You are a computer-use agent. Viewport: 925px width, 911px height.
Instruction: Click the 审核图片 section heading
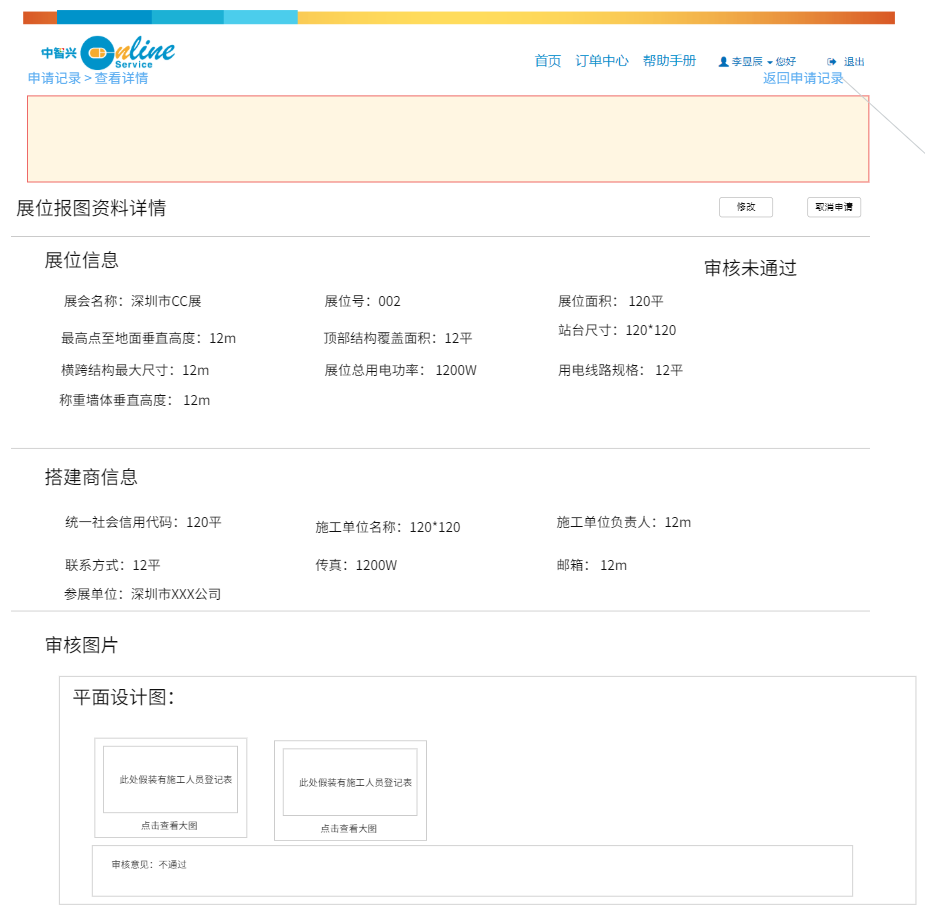(x=81, y=645)
